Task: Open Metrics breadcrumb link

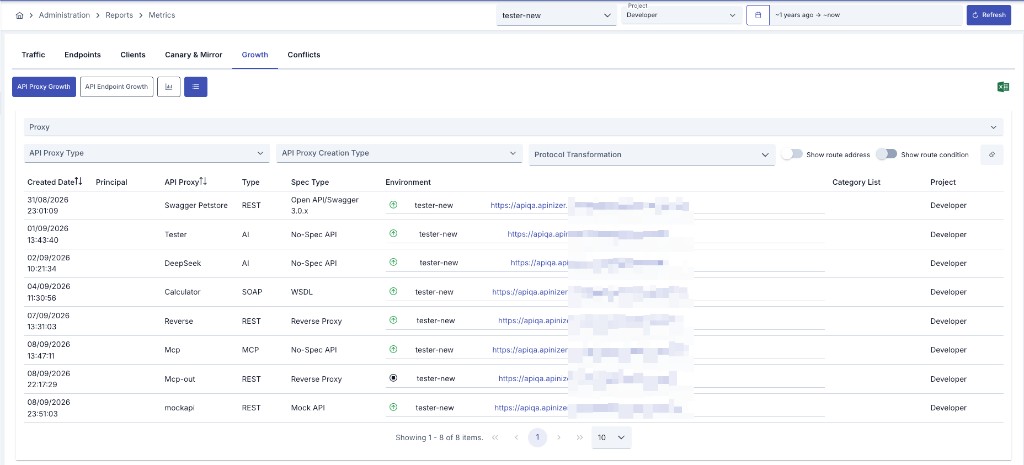Action: point(162,15)
